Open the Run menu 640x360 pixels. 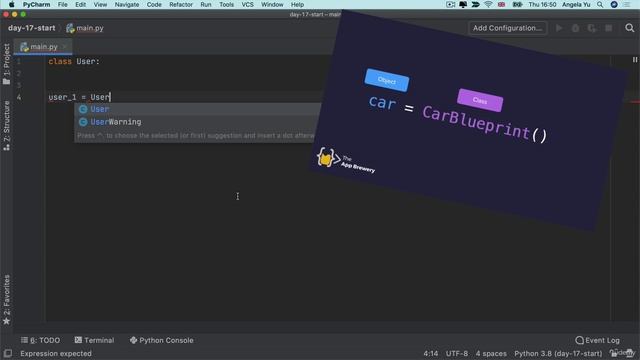[x=206, y=4]
